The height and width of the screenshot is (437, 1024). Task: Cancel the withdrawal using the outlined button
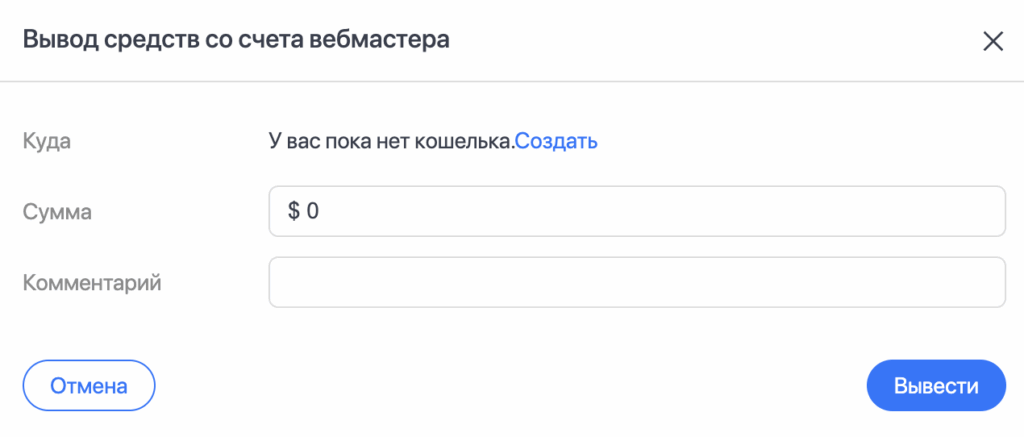click(89, 385)
